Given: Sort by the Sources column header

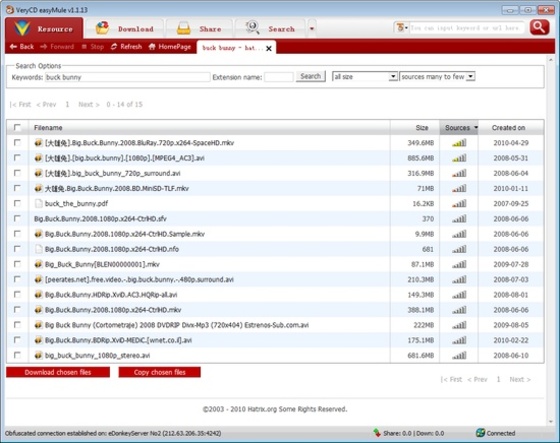Looking at the screenshot, I should [x=459, y=128].
